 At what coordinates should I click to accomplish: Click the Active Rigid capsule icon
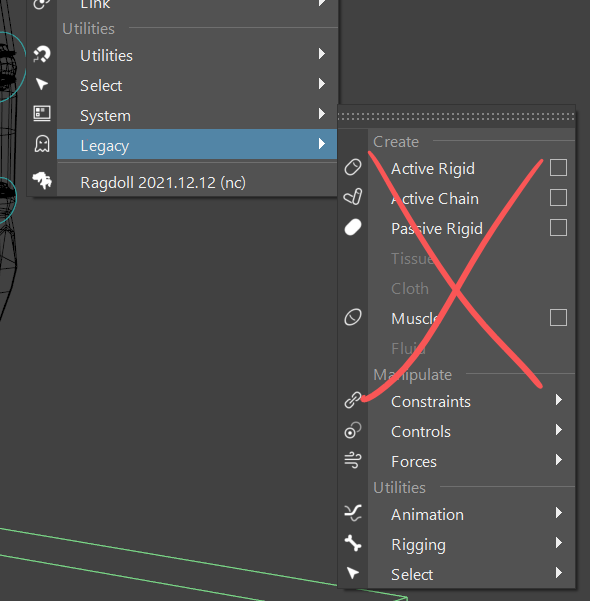pyautogui.click(x=353, y=167)
